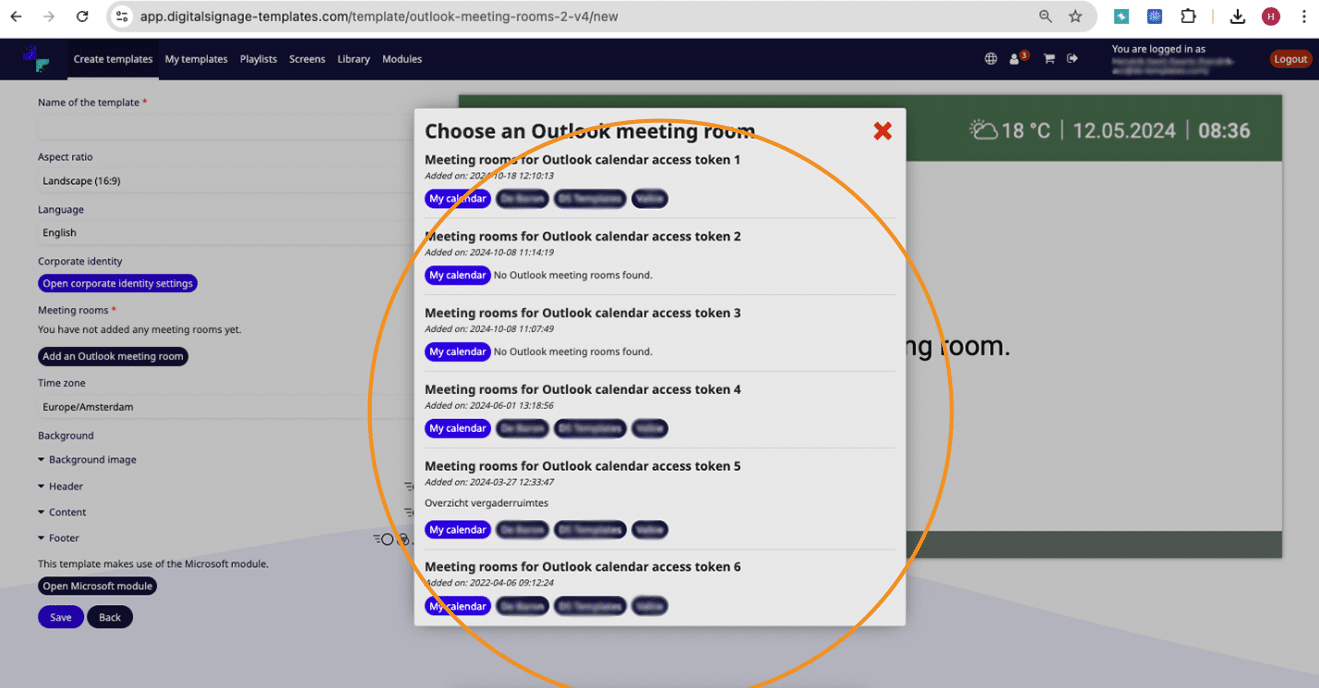Save the template
This screenshot has height=688, width=1319.
61,617
